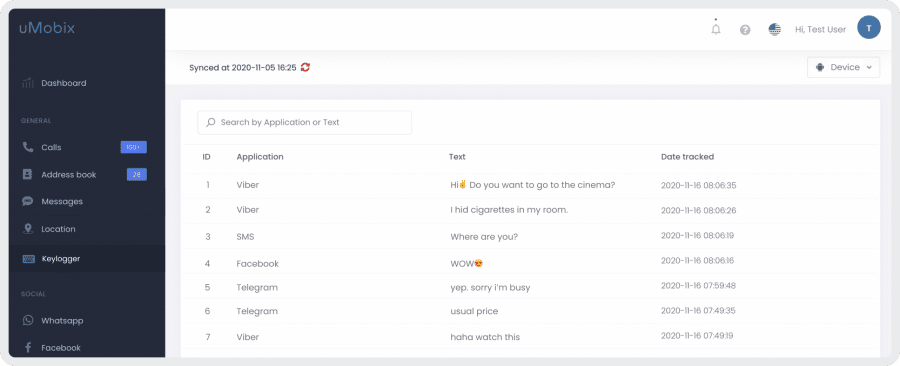Click the Address book icon
The width and height of the screenshot is (900, 366).
point(28,174)
